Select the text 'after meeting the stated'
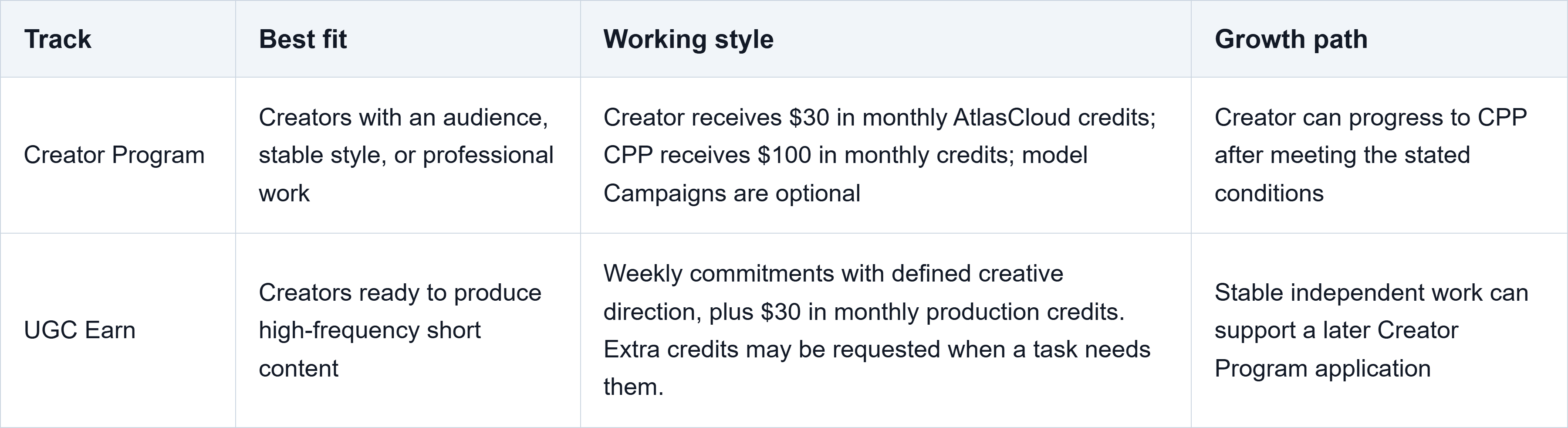The width and height of the screenshot is (1568, 428). pyautogui.click(x=1342, y=155)
